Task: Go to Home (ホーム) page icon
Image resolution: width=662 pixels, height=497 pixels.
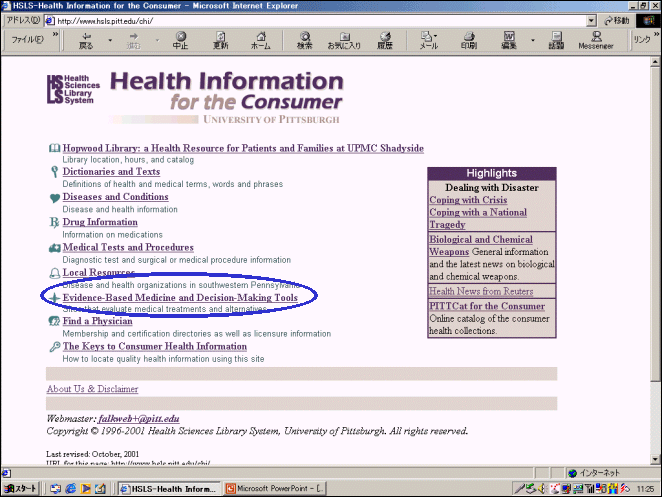Action: pos(260,40)
